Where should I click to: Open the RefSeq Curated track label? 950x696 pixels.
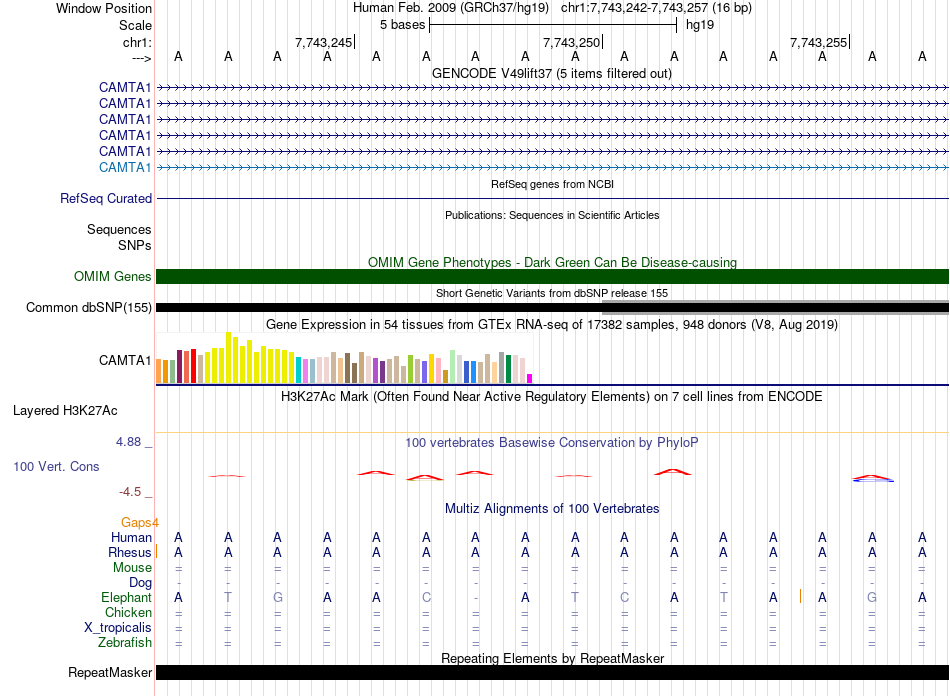[106, 199]
